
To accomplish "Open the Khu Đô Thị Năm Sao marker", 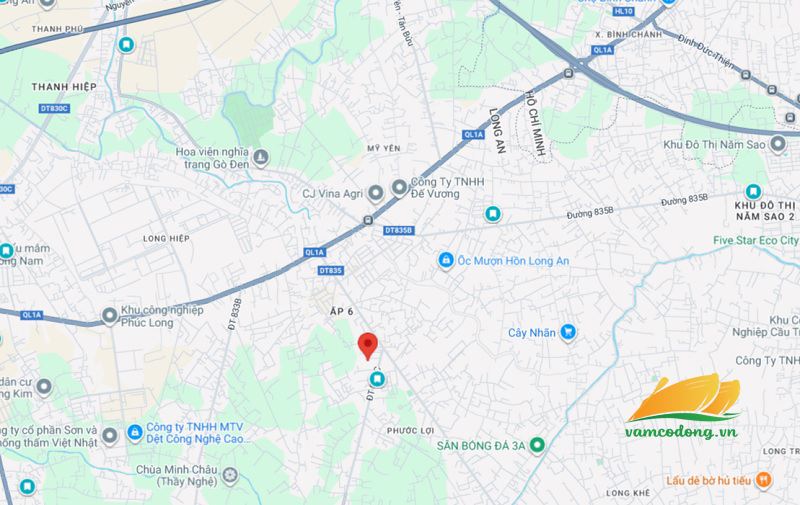I will tap(778, 144).
